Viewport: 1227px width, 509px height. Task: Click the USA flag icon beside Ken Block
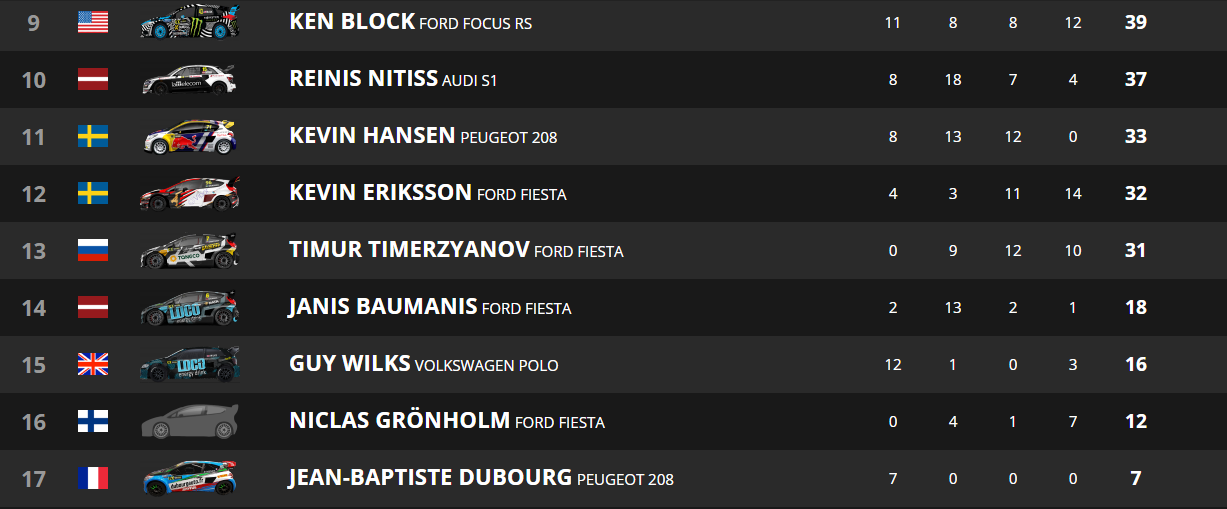(x=93, y=22)
